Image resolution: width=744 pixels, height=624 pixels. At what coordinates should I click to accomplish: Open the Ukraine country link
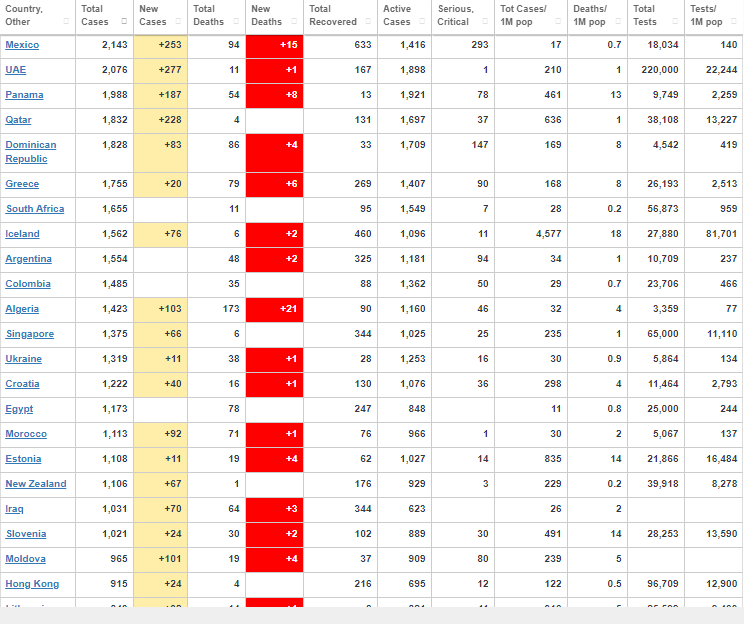tap(23, 359)
